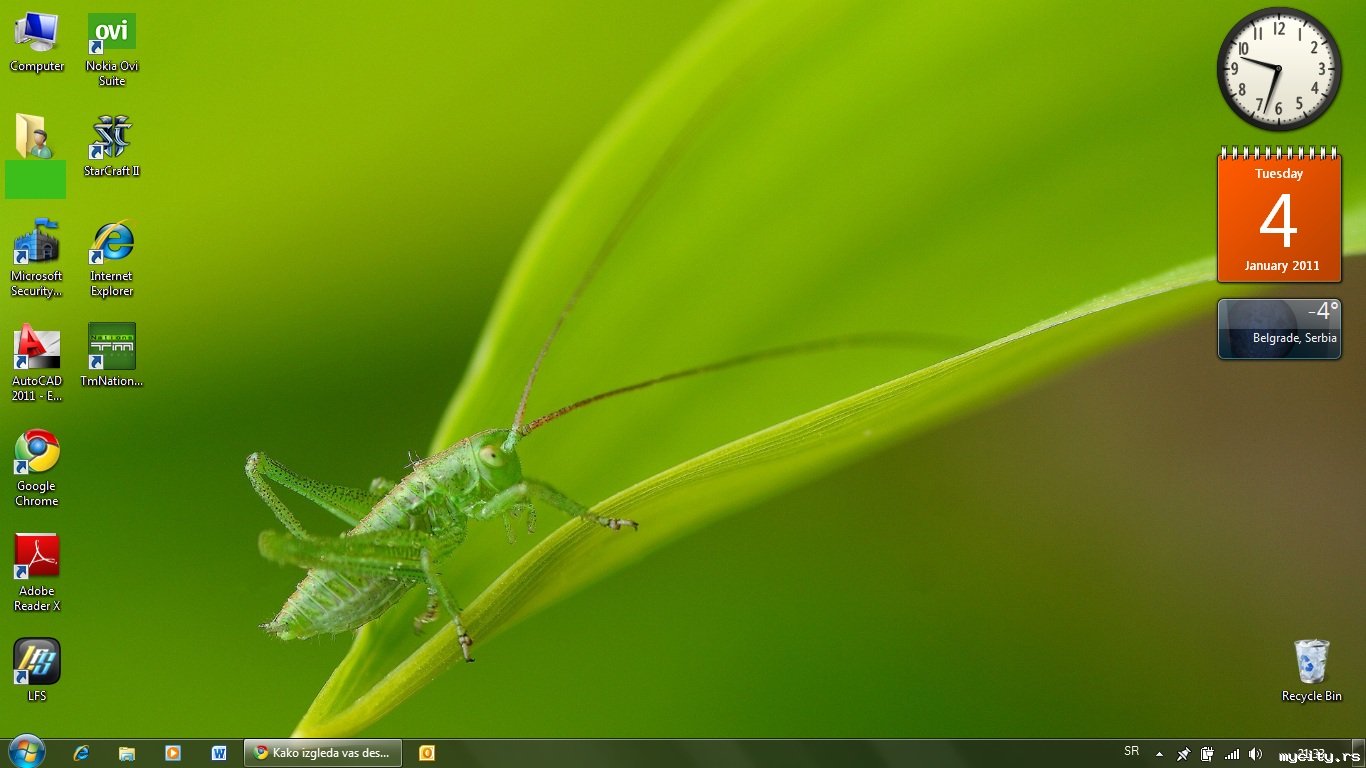Open AutoCAD 2011 desktop shortcut

click(37, 363)
